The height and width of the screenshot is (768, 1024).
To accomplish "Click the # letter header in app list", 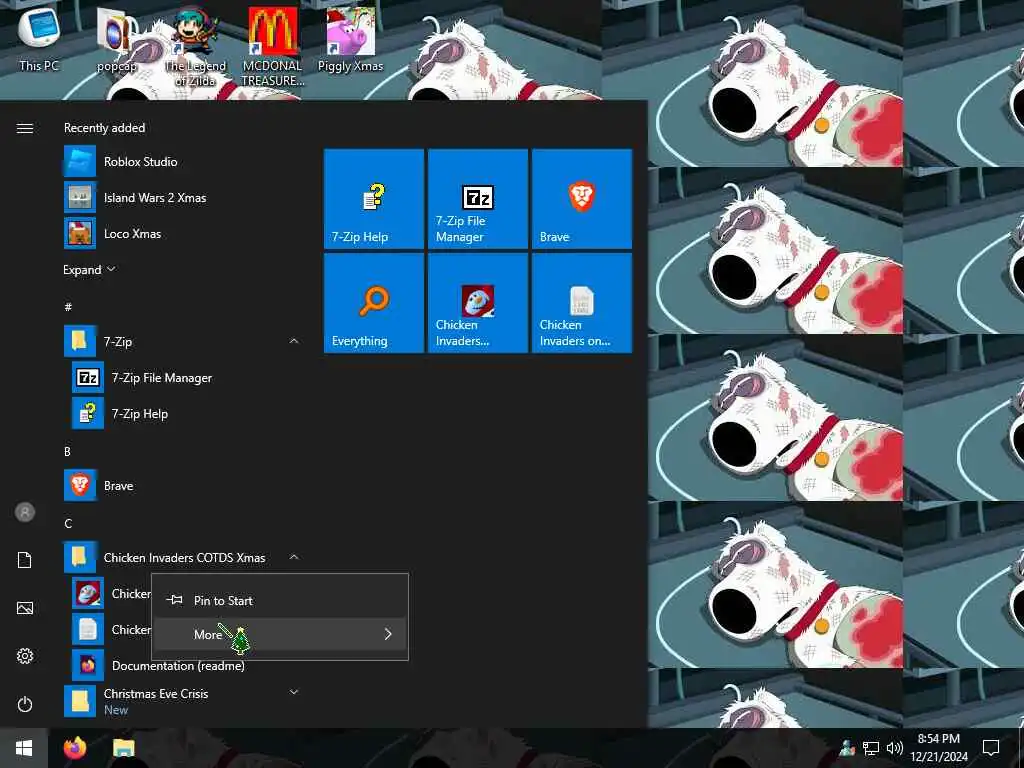I will pyautogui.click(x=68, y=306).
